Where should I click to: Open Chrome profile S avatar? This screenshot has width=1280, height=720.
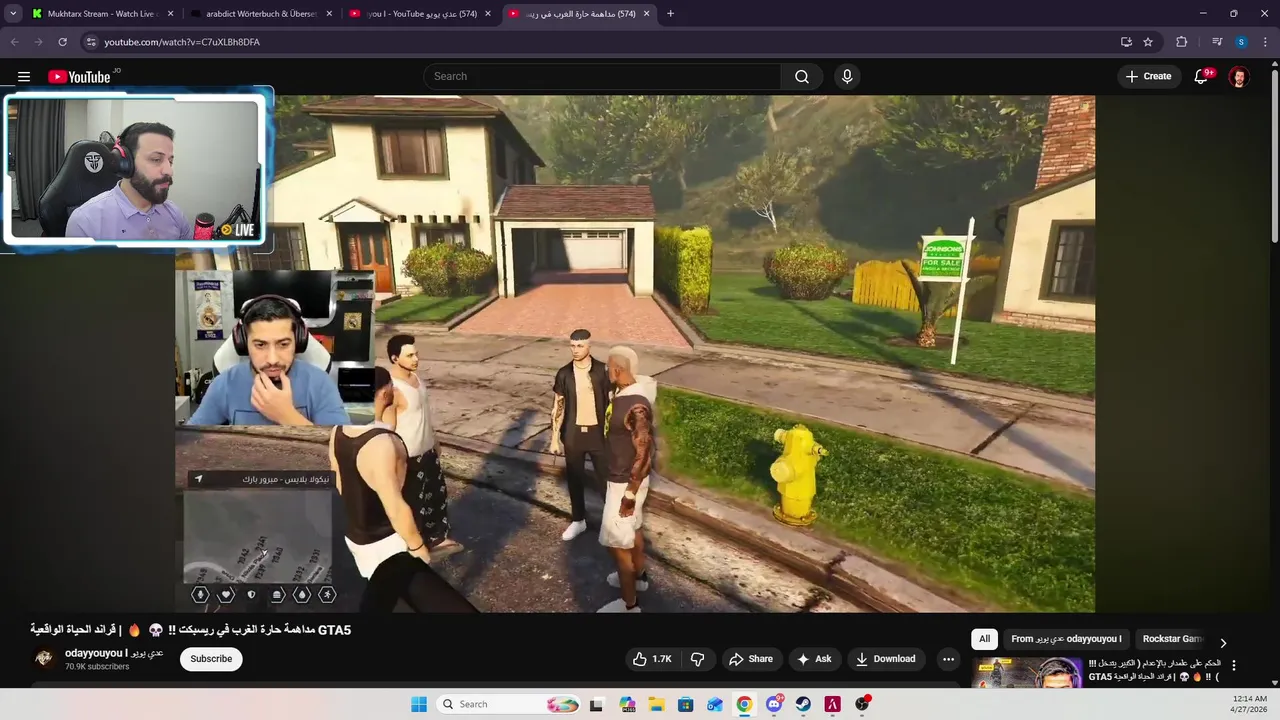[x=1241, y=42]
